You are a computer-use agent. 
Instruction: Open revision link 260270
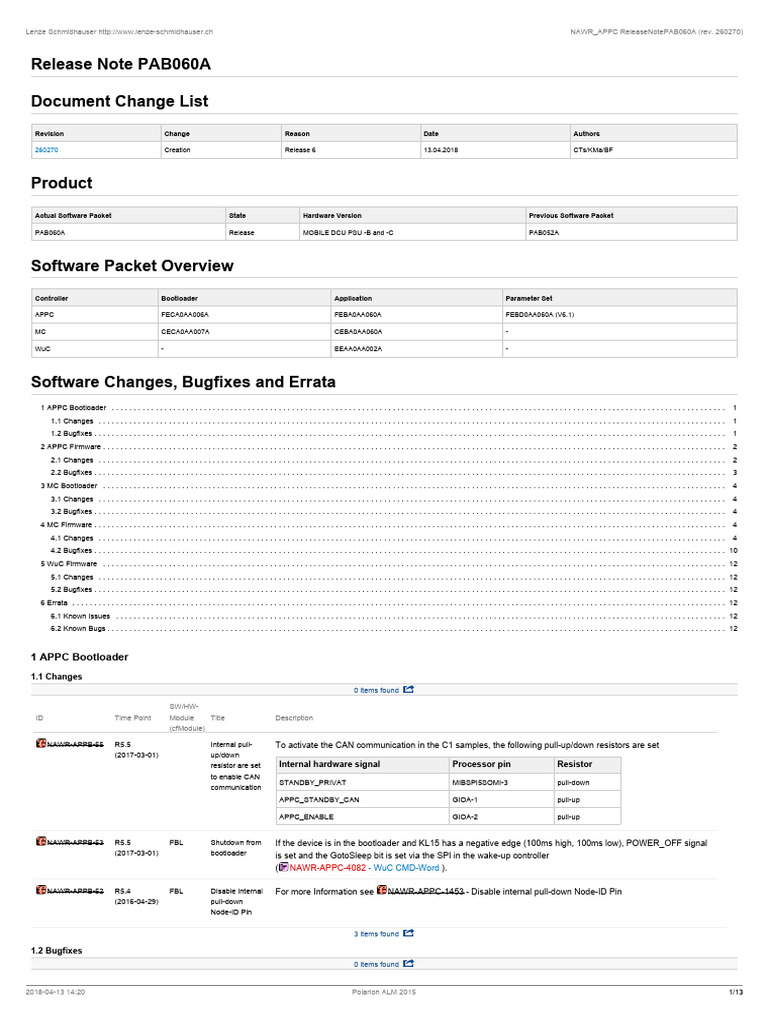pyautogui.click(x=46, y=150)
